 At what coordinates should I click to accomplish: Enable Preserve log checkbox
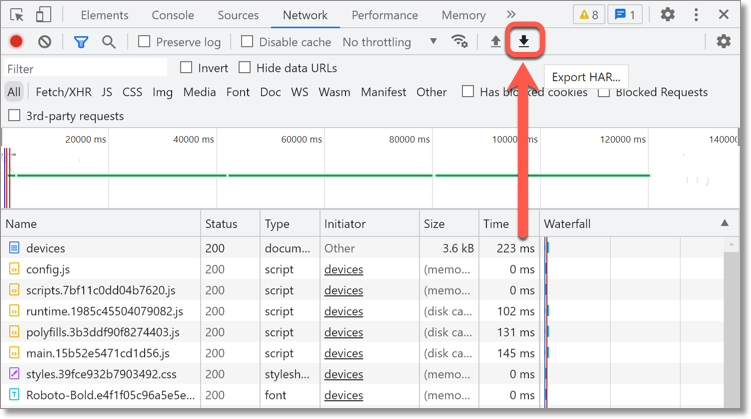[x=144, y=42]
